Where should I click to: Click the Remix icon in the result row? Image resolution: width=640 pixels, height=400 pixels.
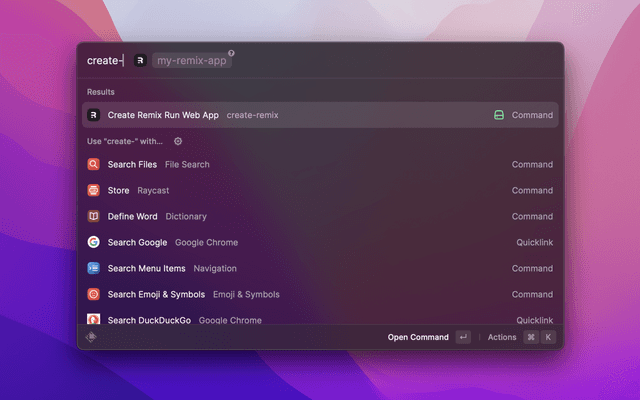93,115
